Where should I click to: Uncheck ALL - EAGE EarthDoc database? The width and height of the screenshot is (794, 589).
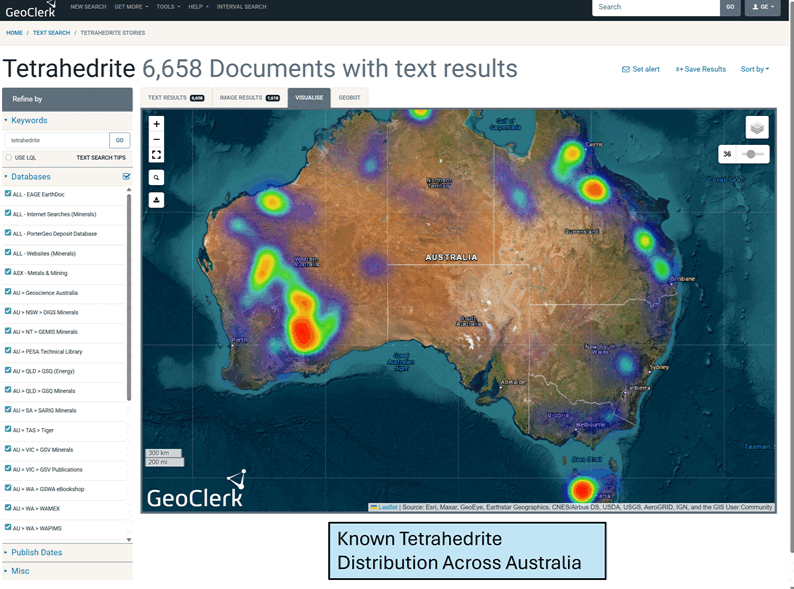pyautogui.click(x=8, y=194)
